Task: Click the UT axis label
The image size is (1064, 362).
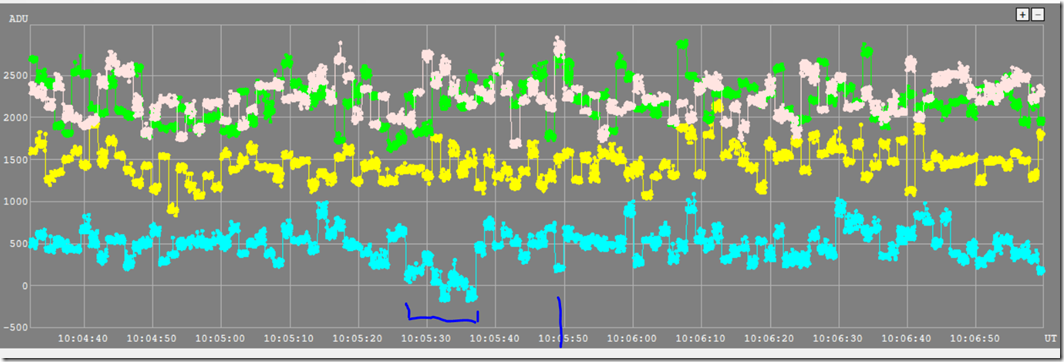Action: (1050, 338)
